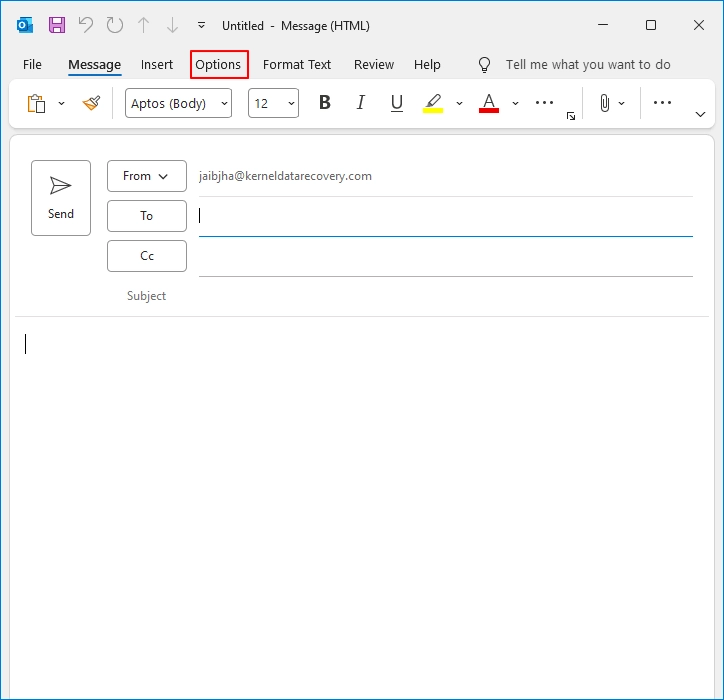Select the Message ribbon tab

click(95, 65)
